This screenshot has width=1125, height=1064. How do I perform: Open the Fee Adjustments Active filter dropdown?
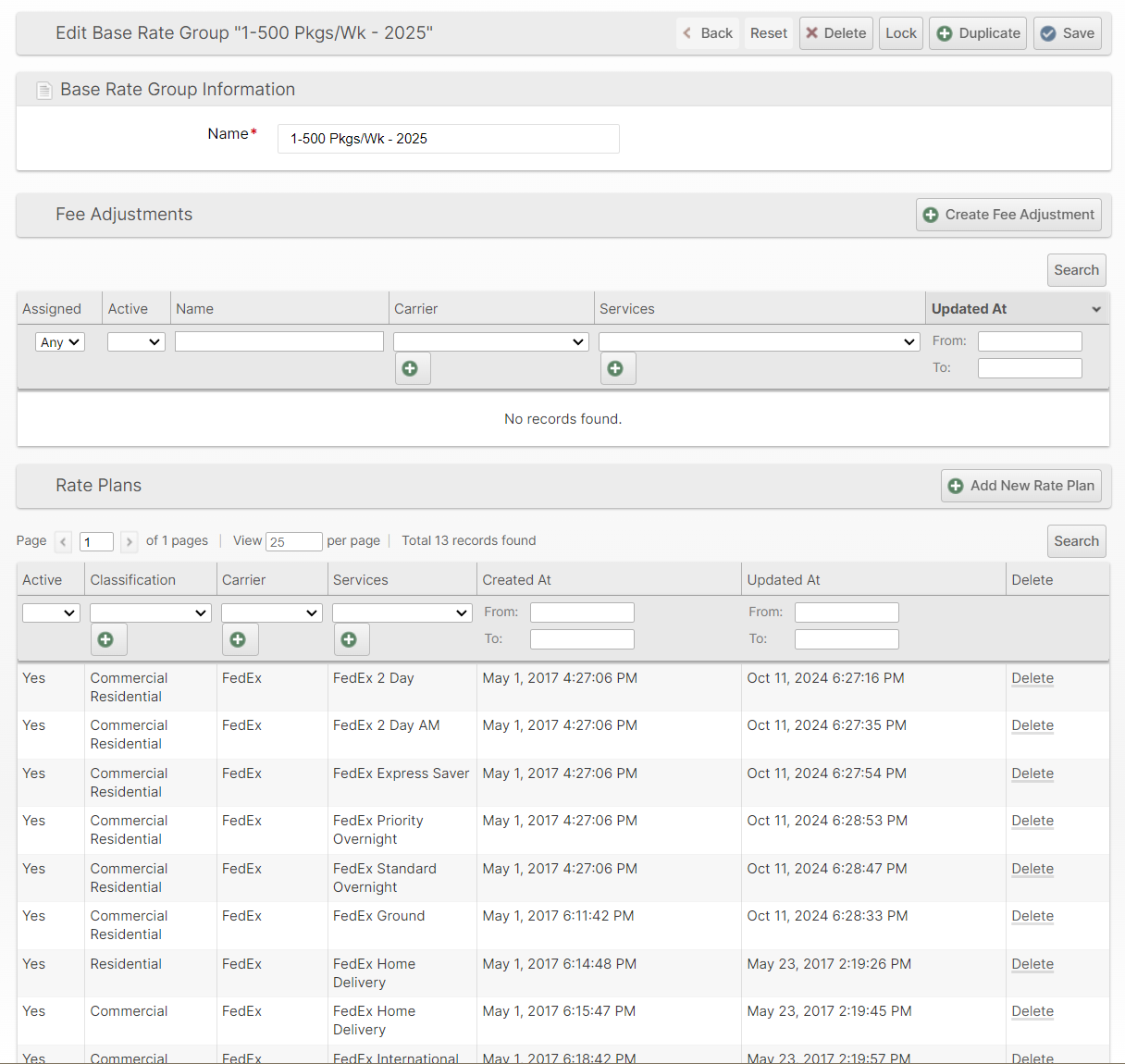coord(136,342)
